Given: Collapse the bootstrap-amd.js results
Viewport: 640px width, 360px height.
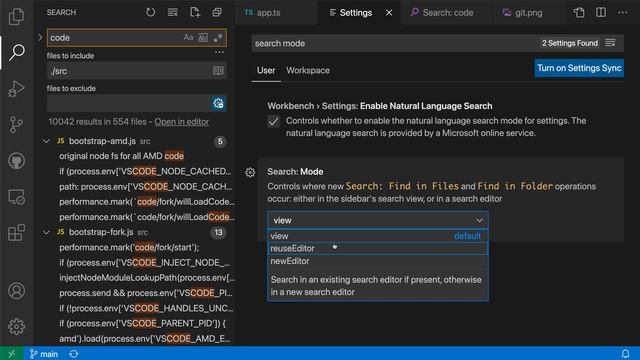Looking at the screenshot, I should tap(46, 141).
